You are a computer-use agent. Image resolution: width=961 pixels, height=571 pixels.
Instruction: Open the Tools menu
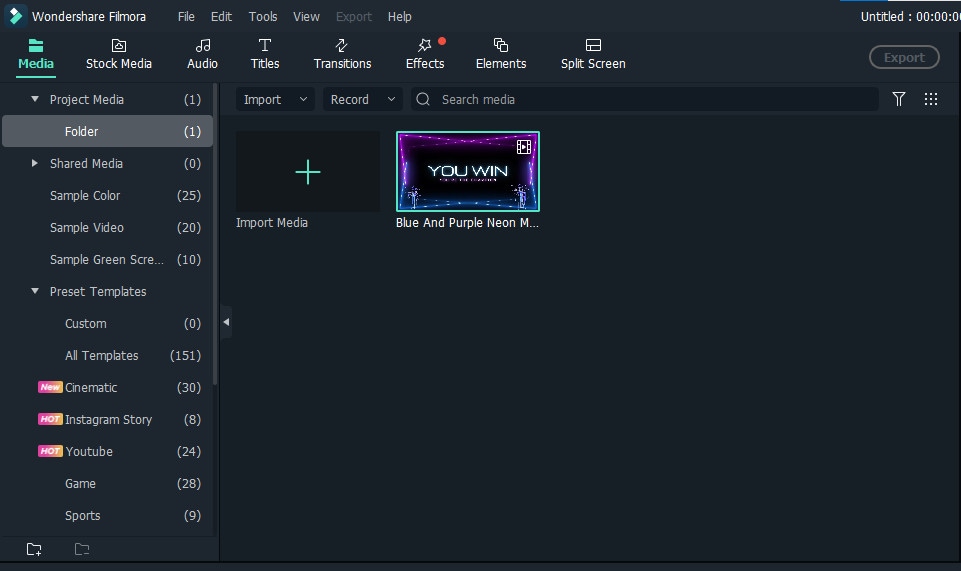(x=262, y=17)
